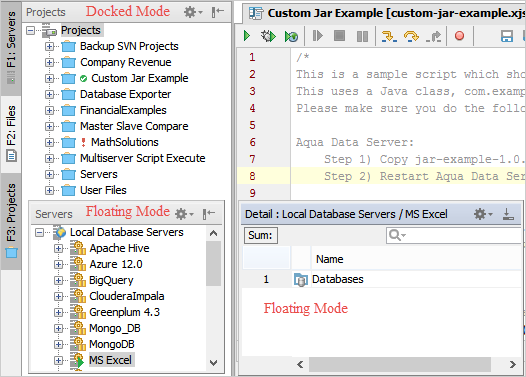
Task: Click the Stop execution square icon
Action: [x=339, y=36]
